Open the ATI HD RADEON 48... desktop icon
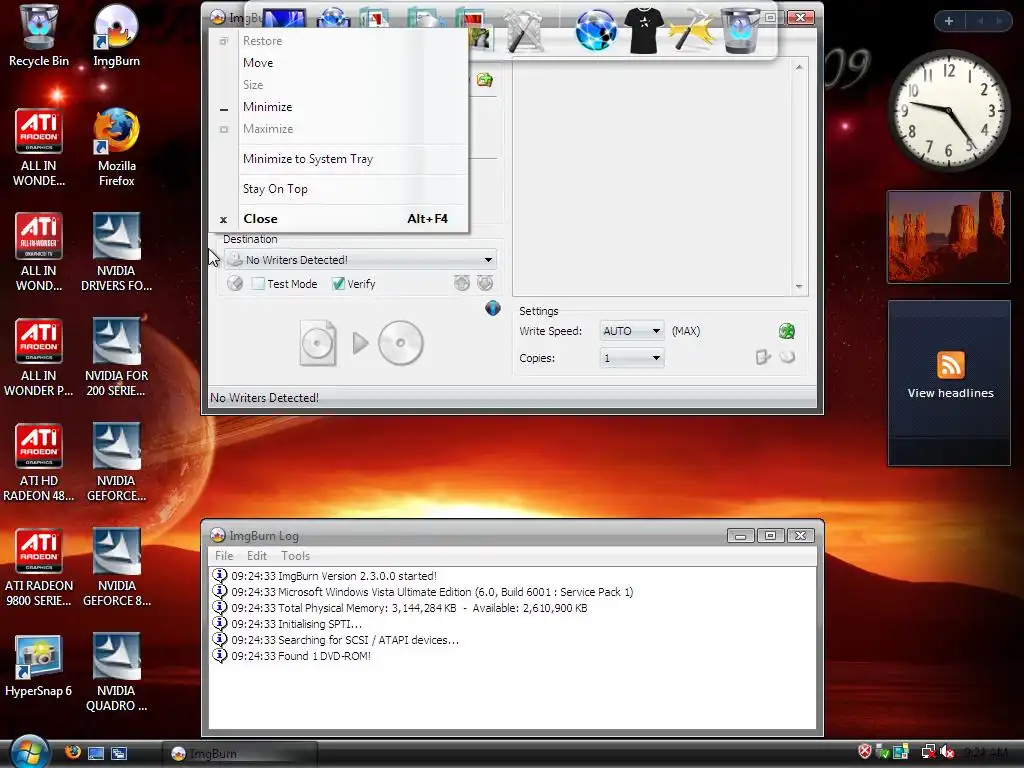The height and width of the screenshot is (768, 1024). [39, 463]
